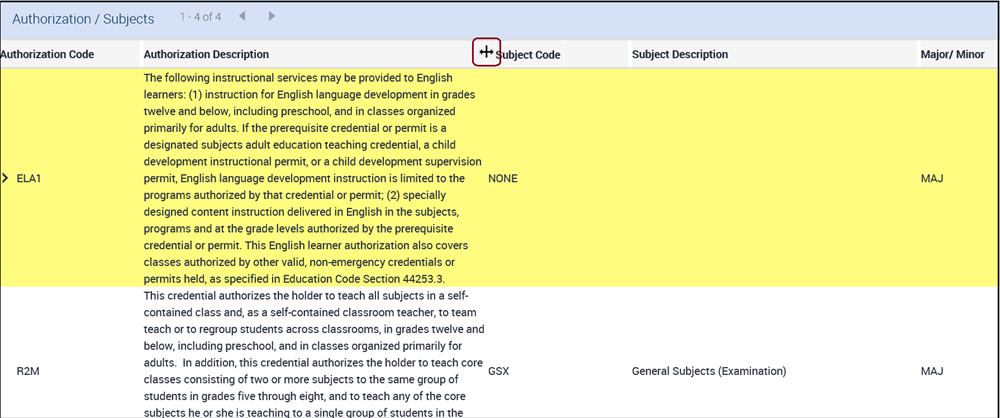1000x418 pixels.
Task: Click the 1 - 4 of 4 record counter
Action: pyautogui.click(x=202, y=18)
